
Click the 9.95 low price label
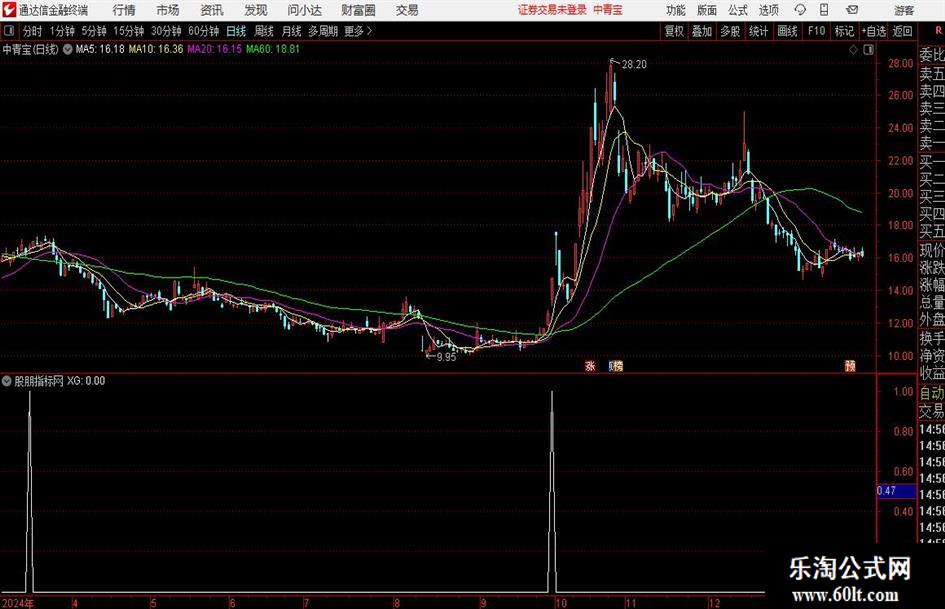(447, 357)
